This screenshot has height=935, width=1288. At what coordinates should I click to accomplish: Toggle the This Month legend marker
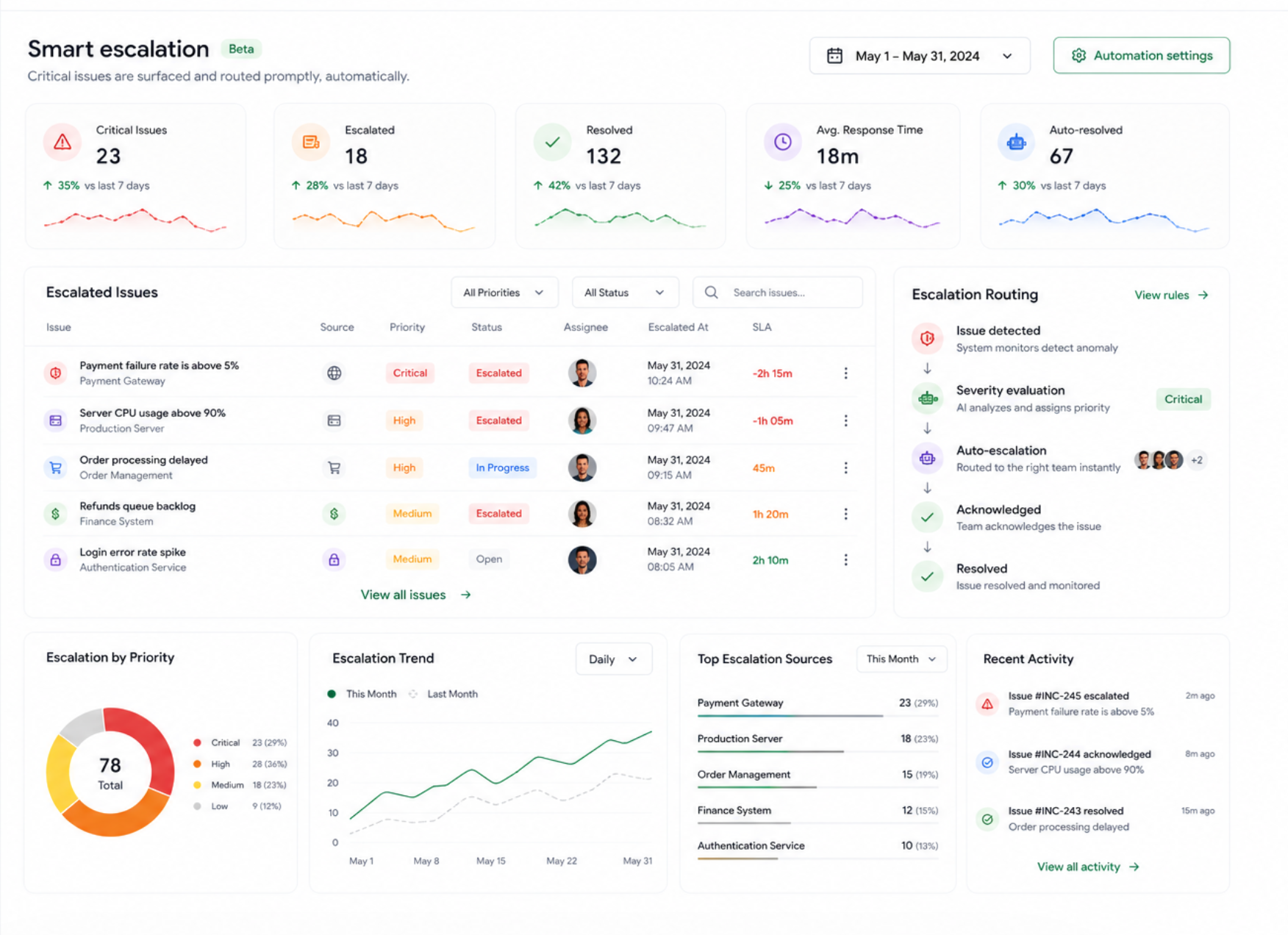[332, 694]
